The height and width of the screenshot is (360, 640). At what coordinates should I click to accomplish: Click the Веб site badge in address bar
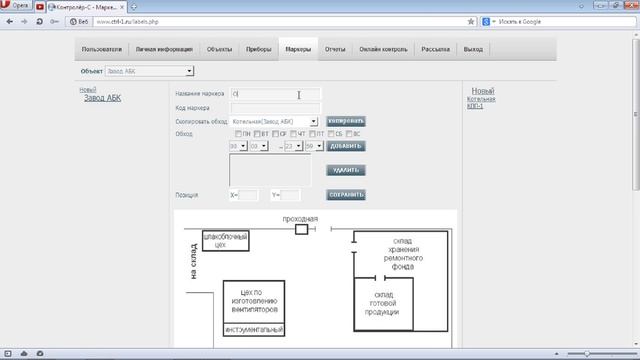coord(79,22)
